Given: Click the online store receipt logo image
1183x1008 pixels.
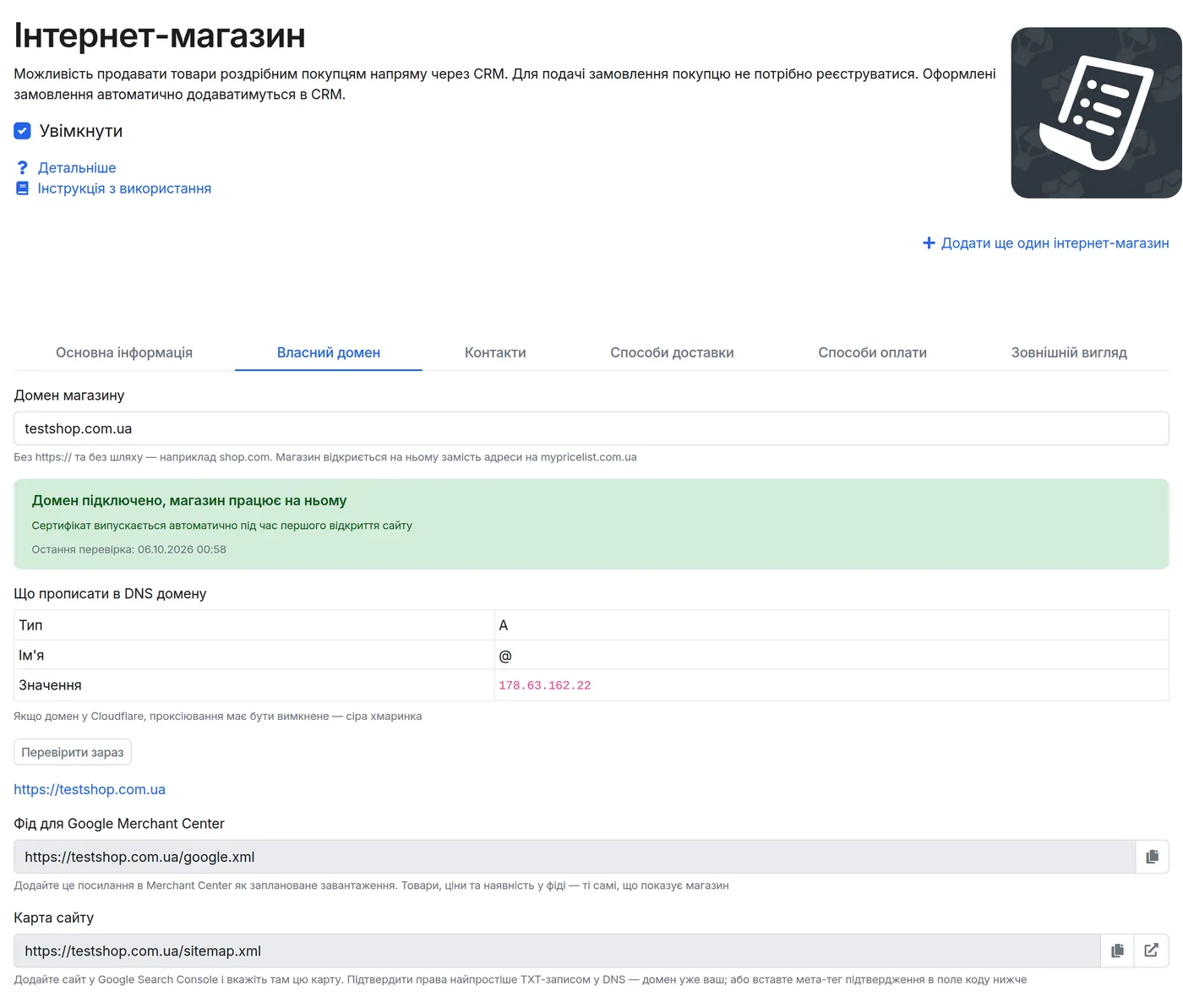Looking at the screenshot, I should 1096,112.
